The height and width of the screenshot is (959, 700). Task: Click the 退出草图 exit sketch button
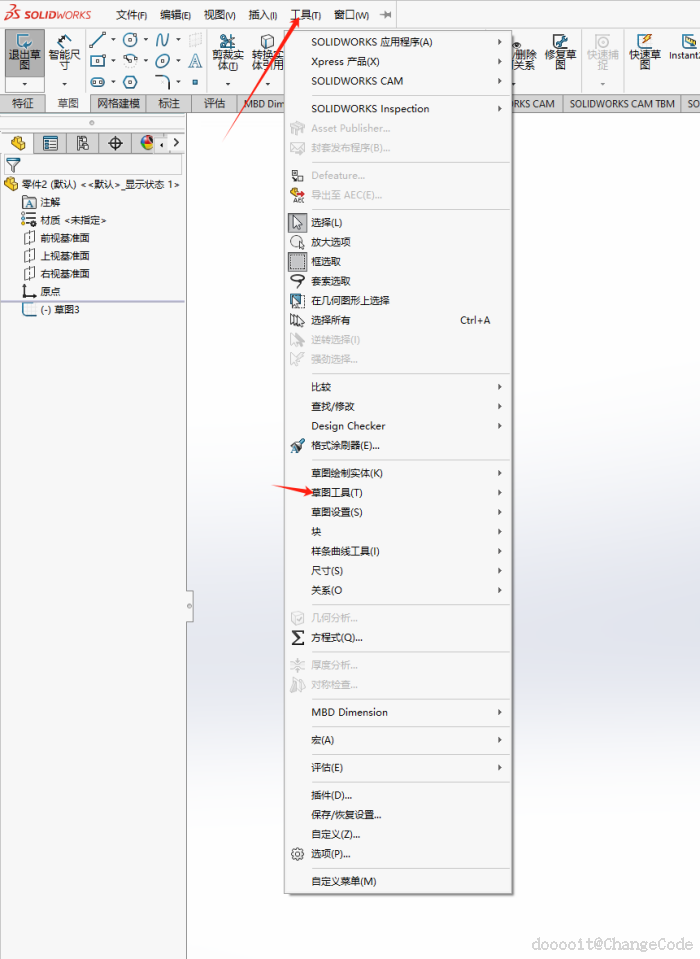(24, 52)
